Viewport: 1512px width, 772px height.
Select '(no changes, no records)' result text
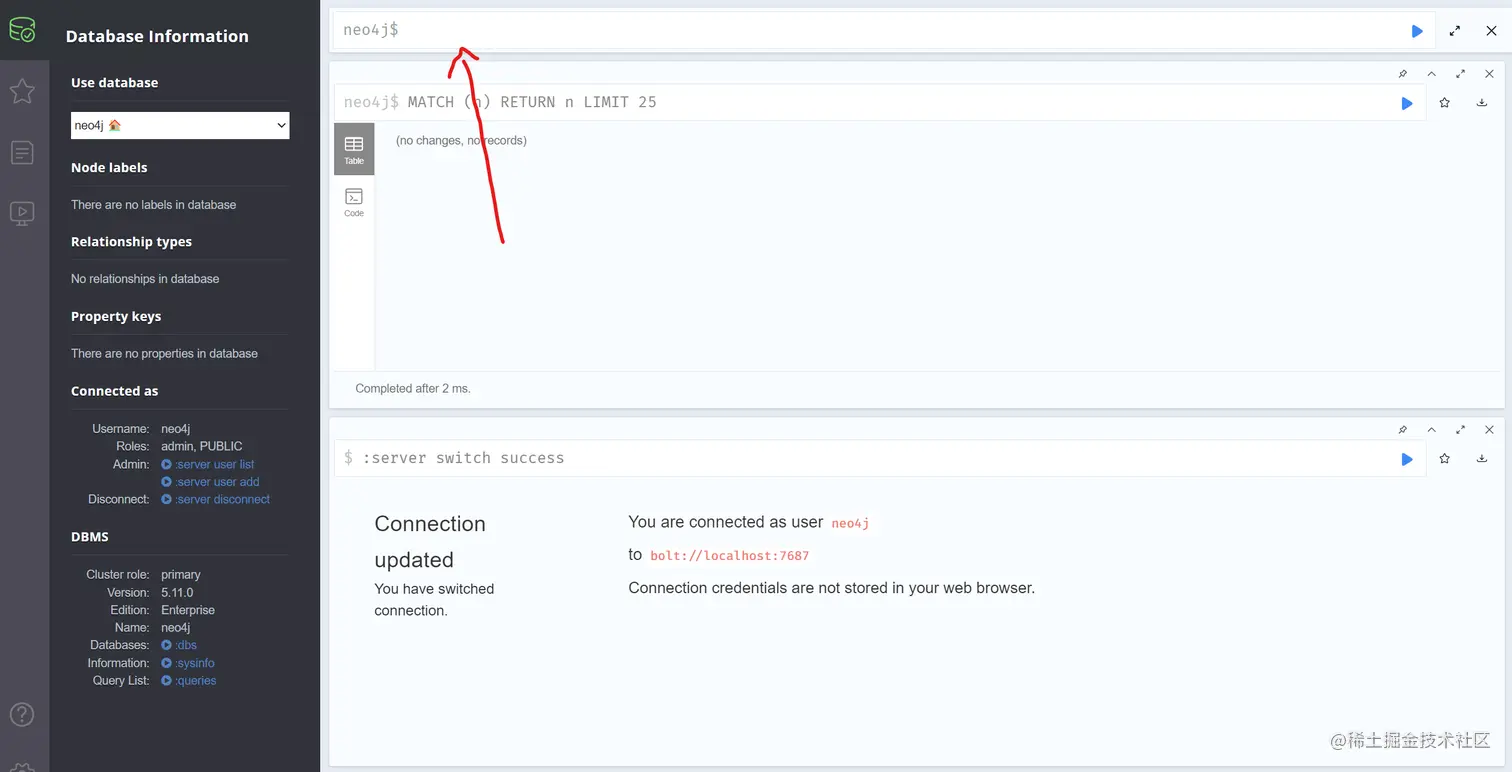click(461, 140)
